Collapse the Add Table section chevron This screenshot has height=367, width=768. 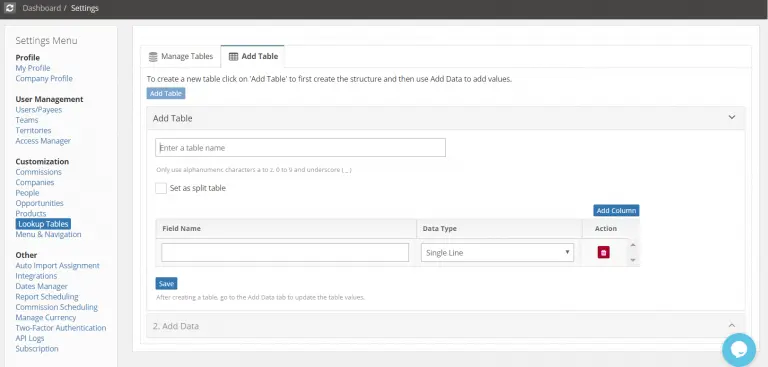(x=732, y=118)
